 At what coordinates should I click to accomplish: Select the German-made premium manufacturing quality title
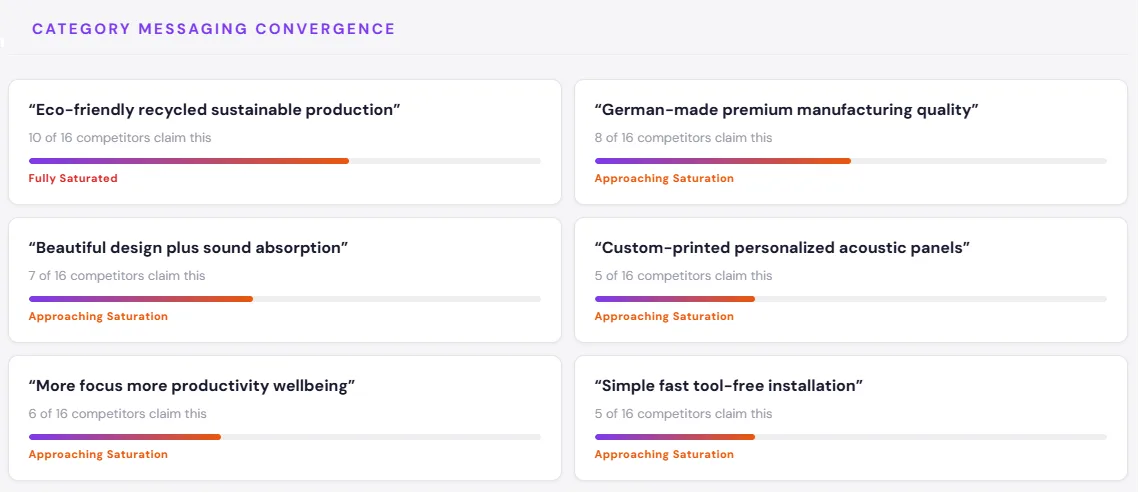point(787,110)
